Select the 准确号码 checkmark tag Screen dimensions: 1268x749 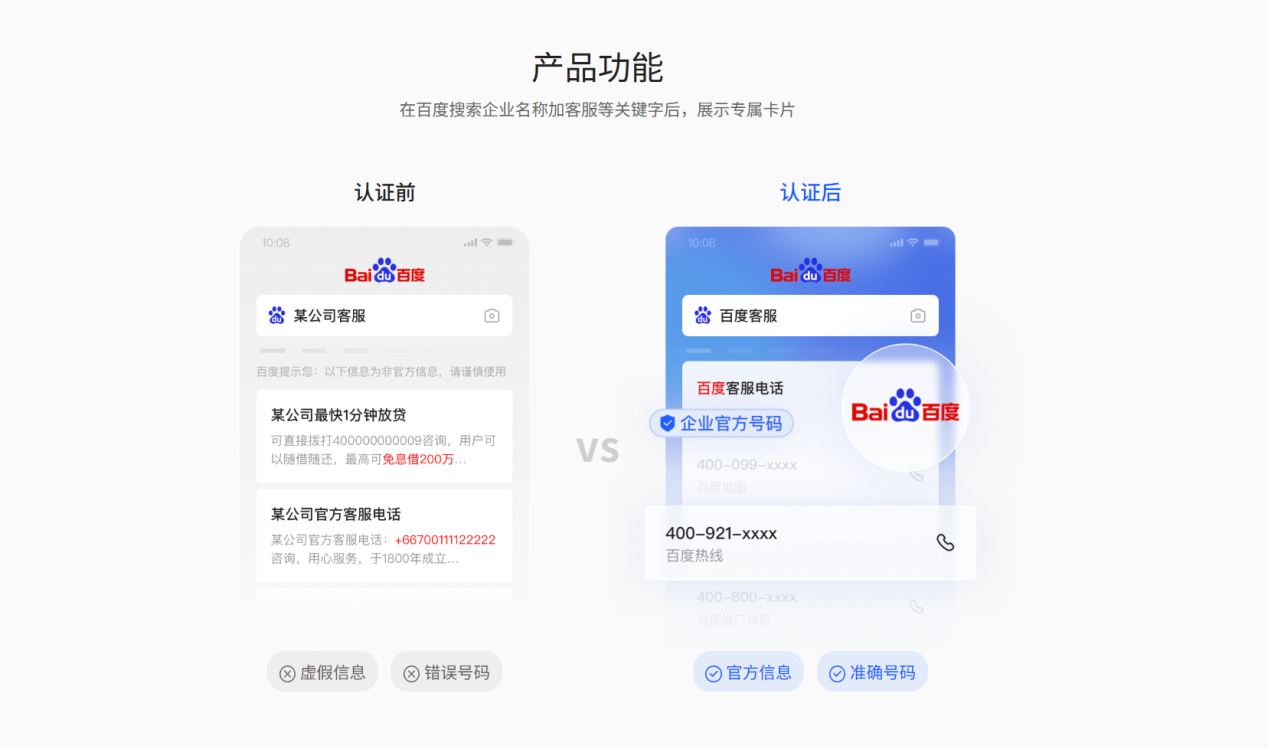872,672
